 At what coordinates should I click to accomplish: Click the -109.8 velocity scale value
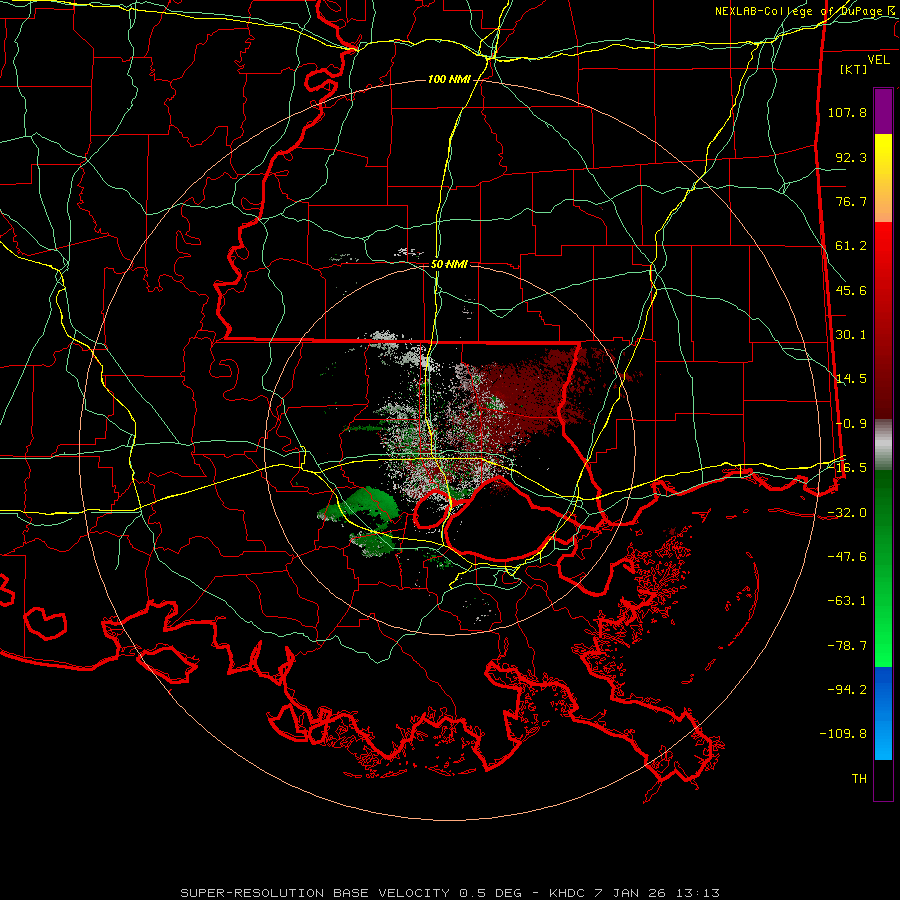pos(843,734)
